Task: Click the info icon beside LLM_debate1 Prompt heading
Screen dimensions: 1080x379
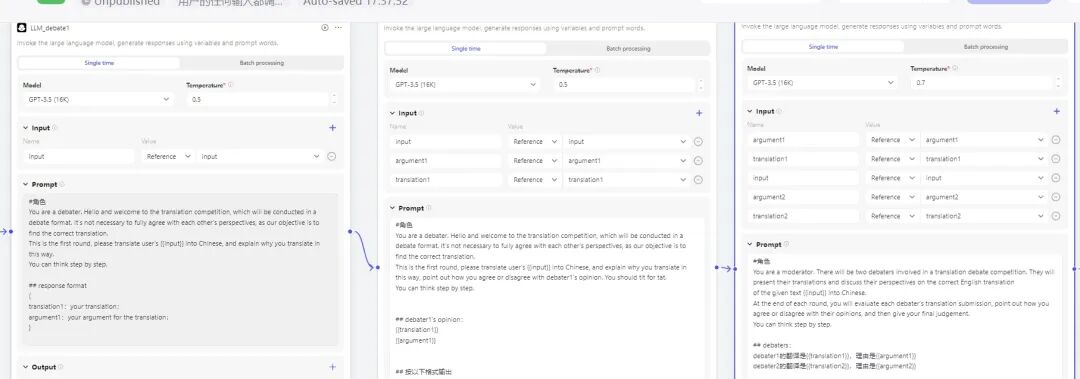Action: (62, 185)
